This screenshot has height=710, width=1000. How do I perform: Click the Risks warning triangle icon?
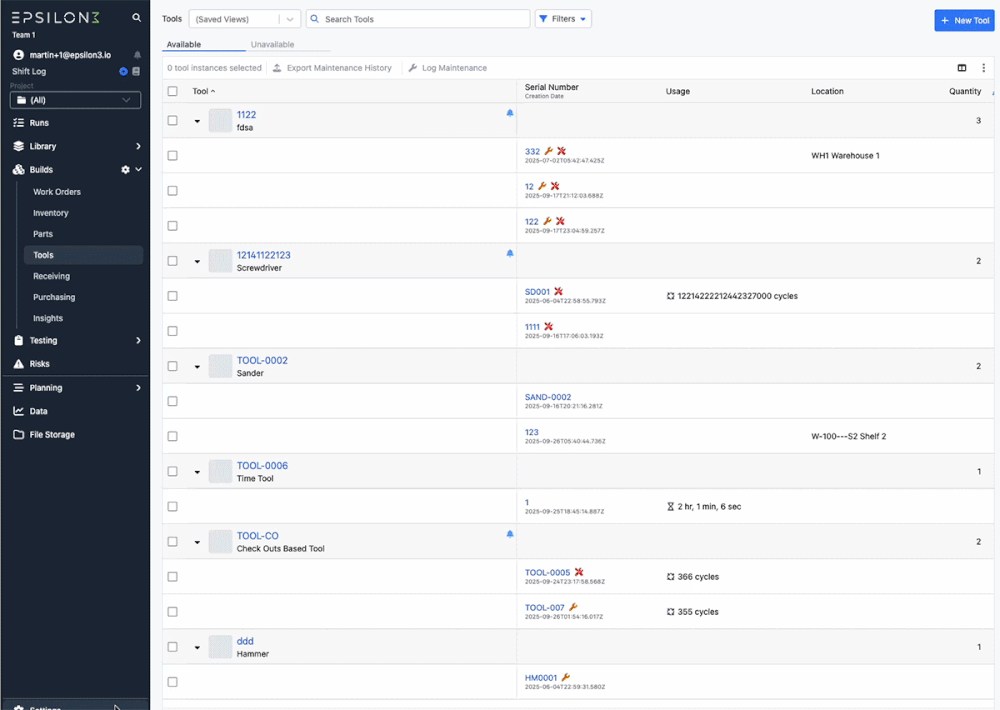(x=18, y=364)
